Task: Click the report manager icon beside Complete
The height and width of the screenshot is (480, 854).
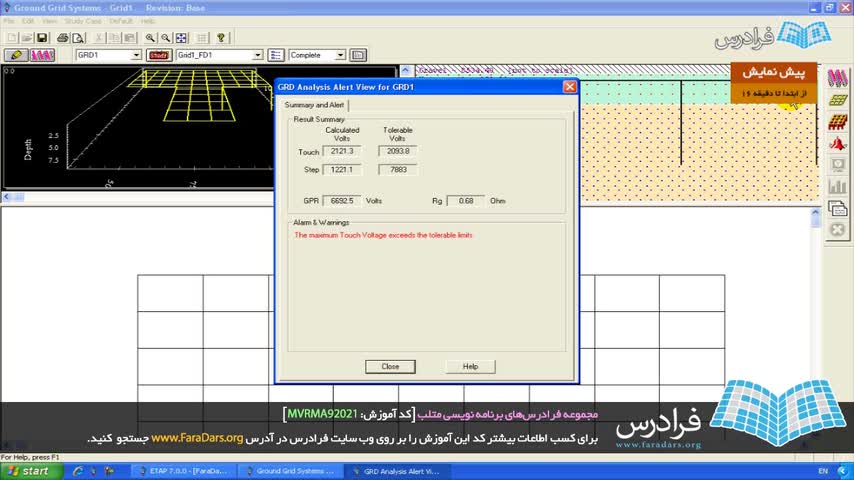Action: pos(358,55)
